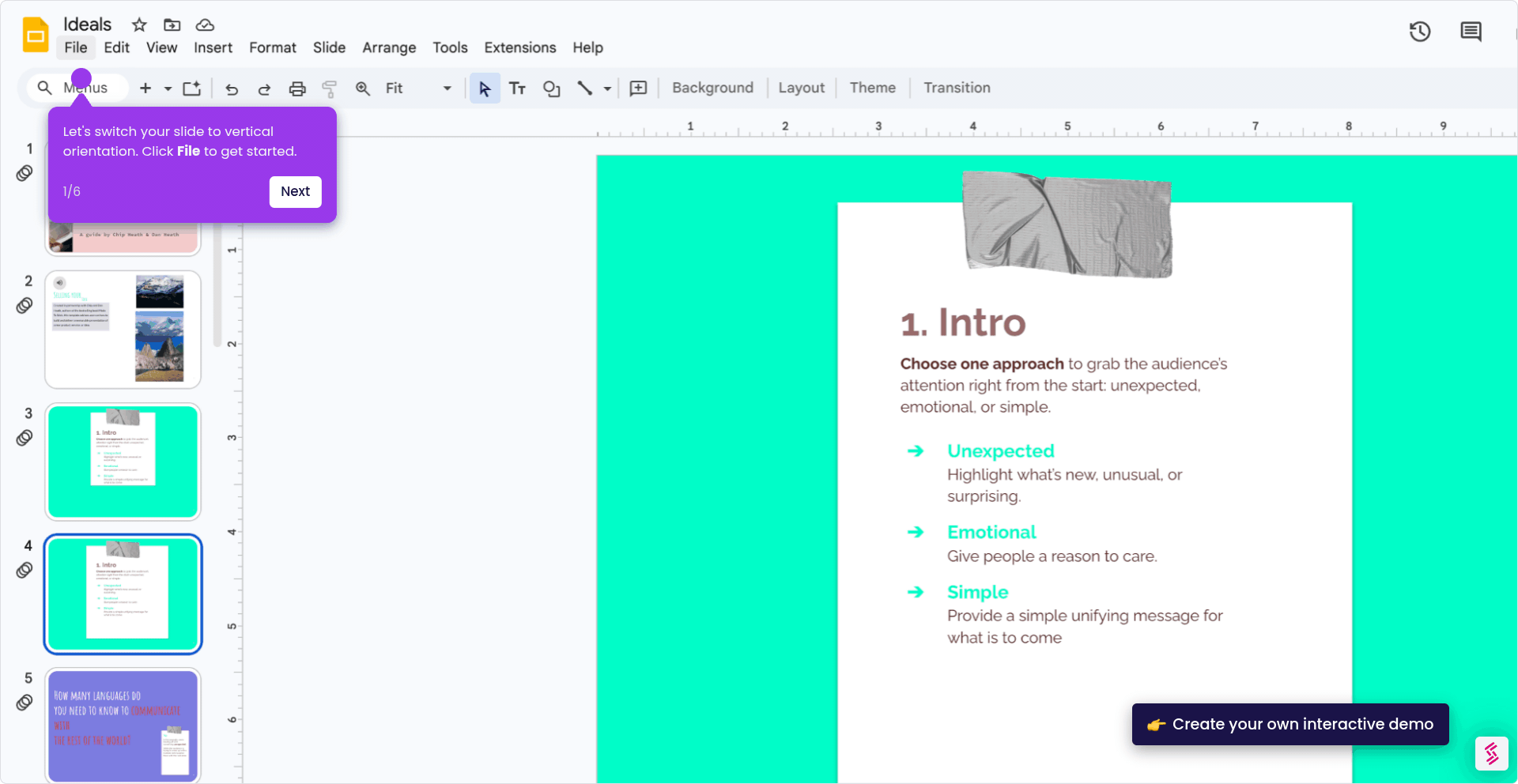Undo the last action
Viewport: 1518px width, 784px height.
pyautogui.click(x=232, y=89)
